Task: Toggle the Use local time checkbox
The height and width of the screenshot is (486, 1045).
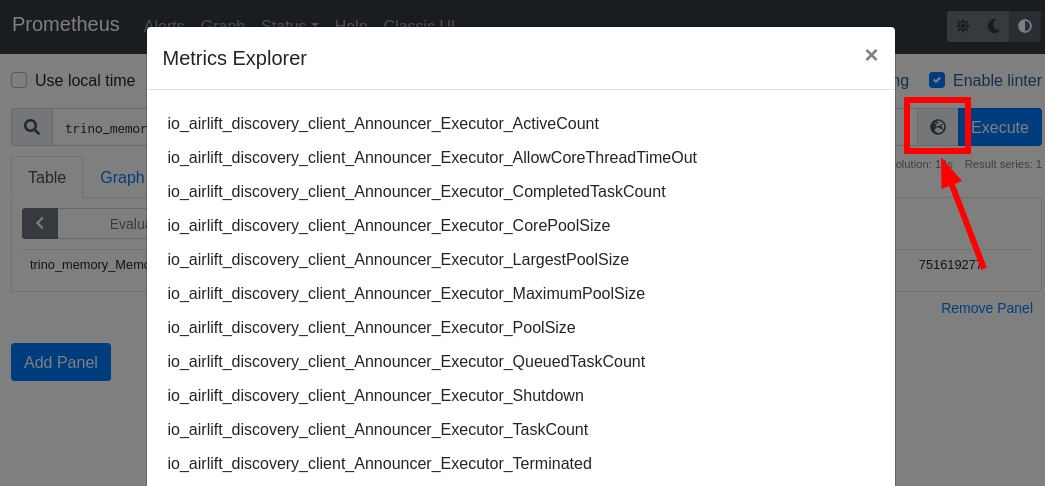Action: tap(19, 80)
